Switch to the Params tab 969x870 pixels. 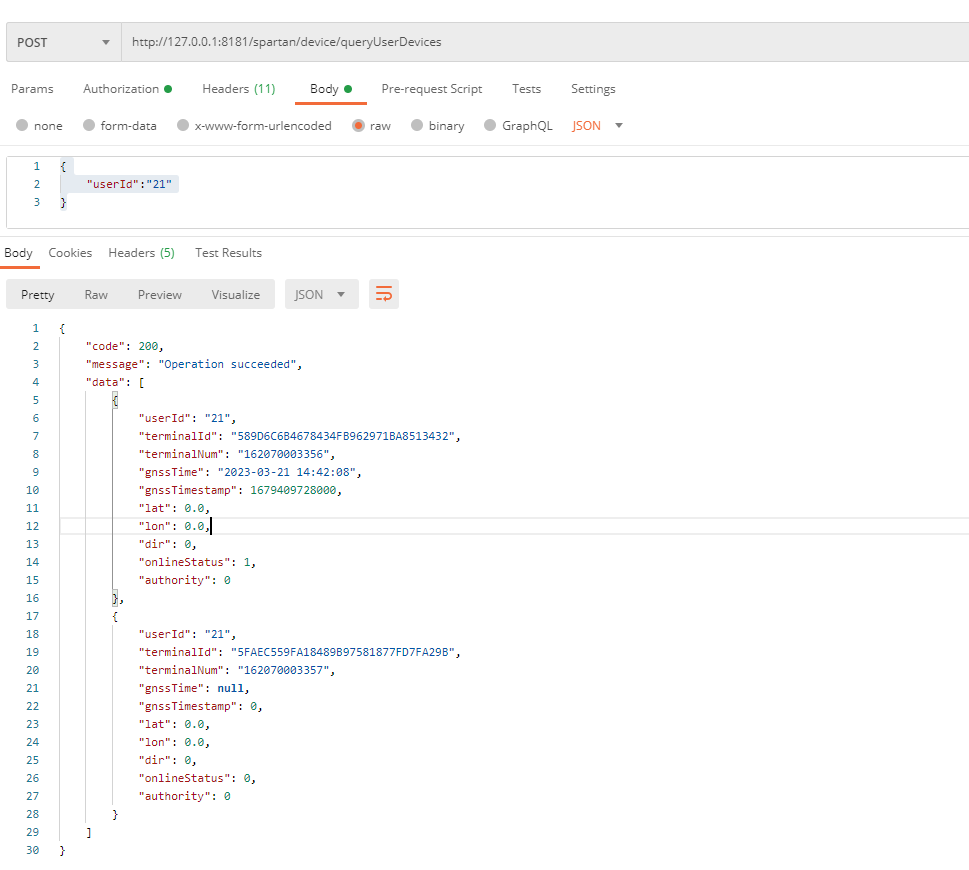click(32, 89)
